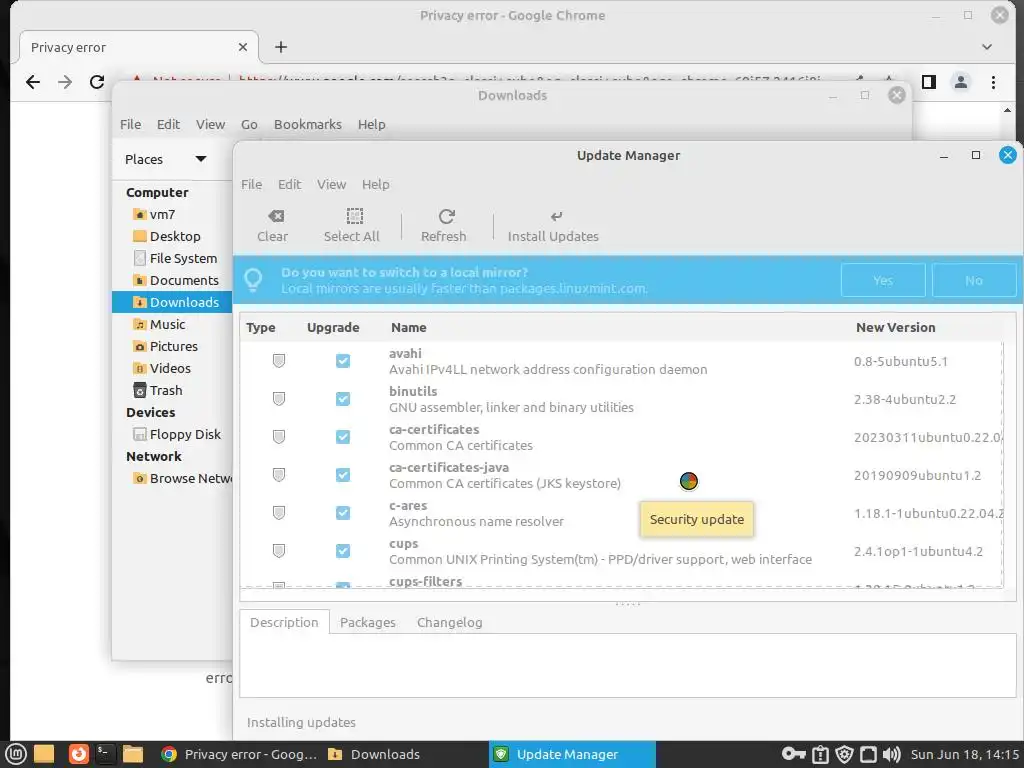Screen dimensions: 1024x768
Task: Open Chrome three-dot menu
Action: 993,82
